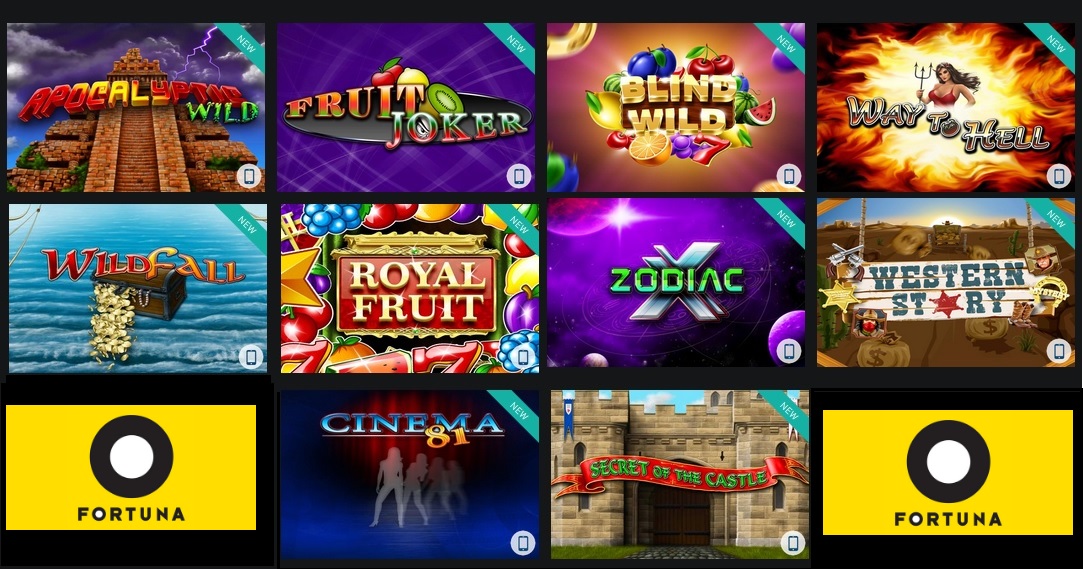Select the Zodiac X game
Image resolution: width=1083 pixels, height=569 pixels.
(676, 282)
